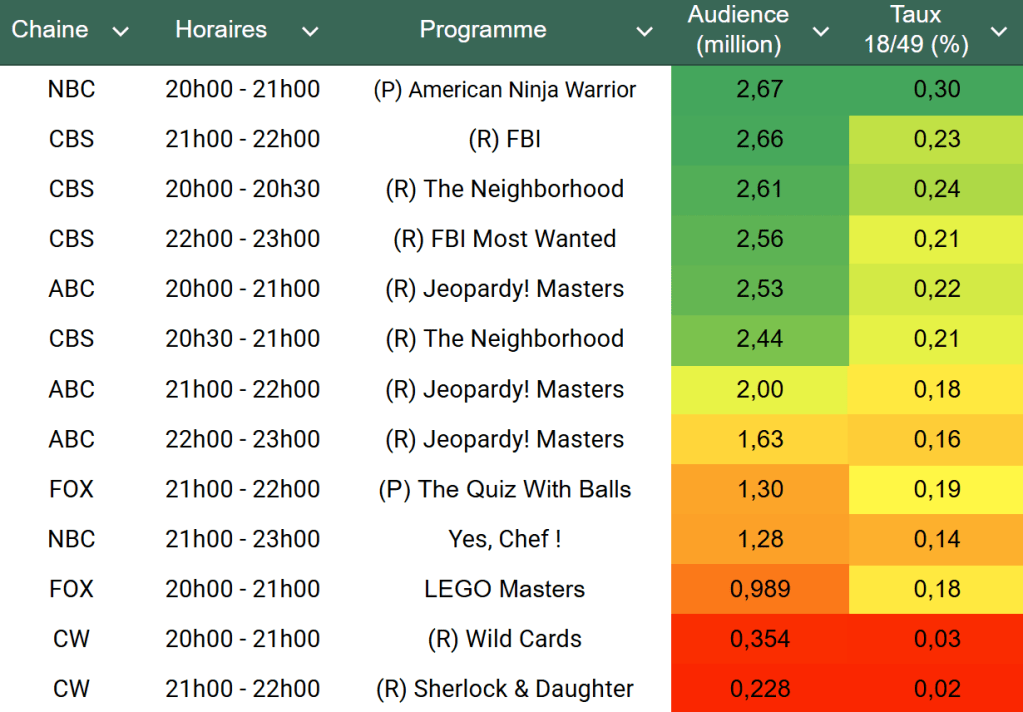This screenshot has height=712, width=1023.
Task: Click the LEGO Masters programme cell
Action: (505, 589)
